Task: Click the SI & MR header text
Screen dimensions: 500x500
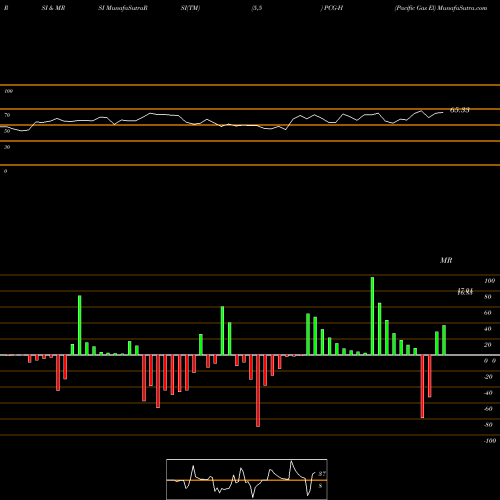Action: coord(53,8)
